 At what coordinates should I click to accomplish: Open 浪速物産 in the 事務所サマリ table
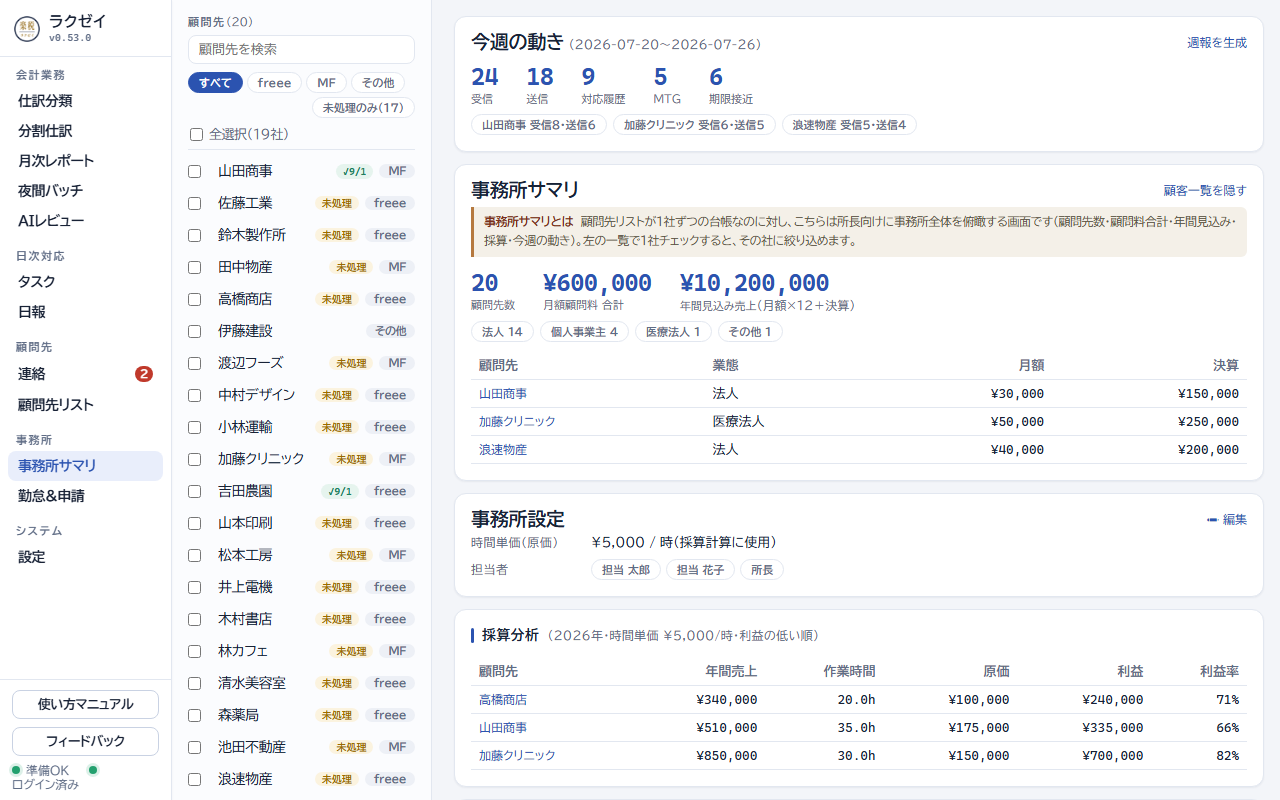(x=503, y=450)
